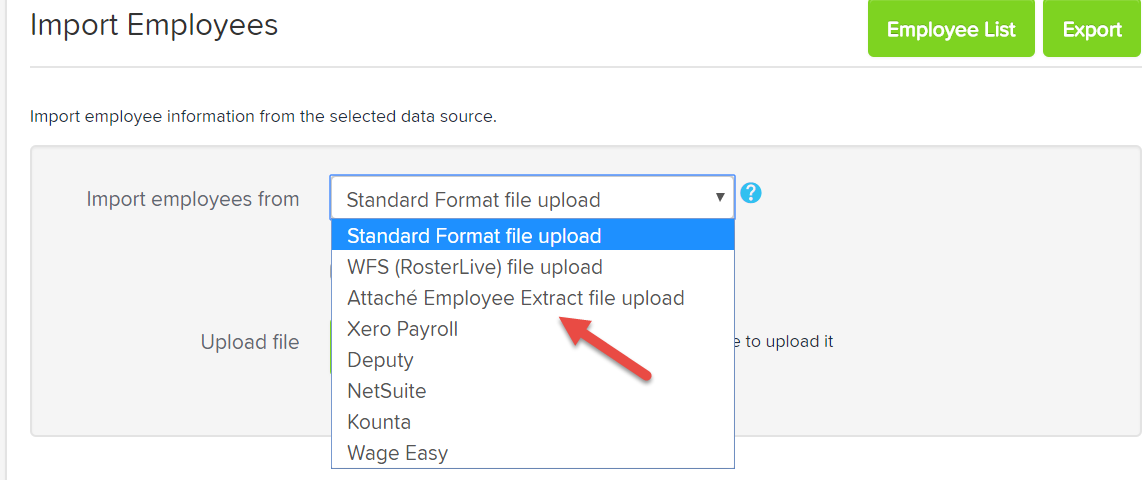This screenshot has height=480, width=1147.
Task: Click the Import Employees page heading
Action: click(x=154, y=25)
